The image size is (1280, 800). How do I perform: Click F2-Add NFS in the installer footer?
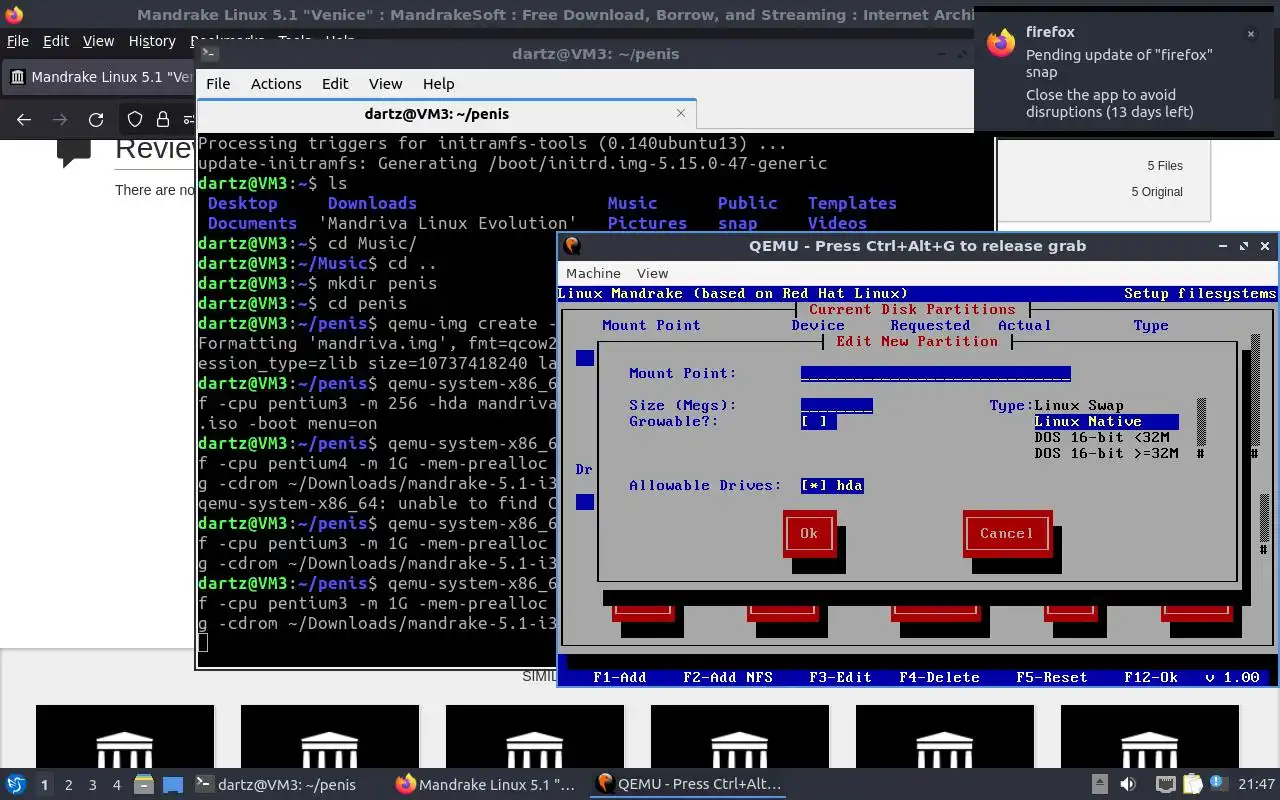(x=728, y=677)
